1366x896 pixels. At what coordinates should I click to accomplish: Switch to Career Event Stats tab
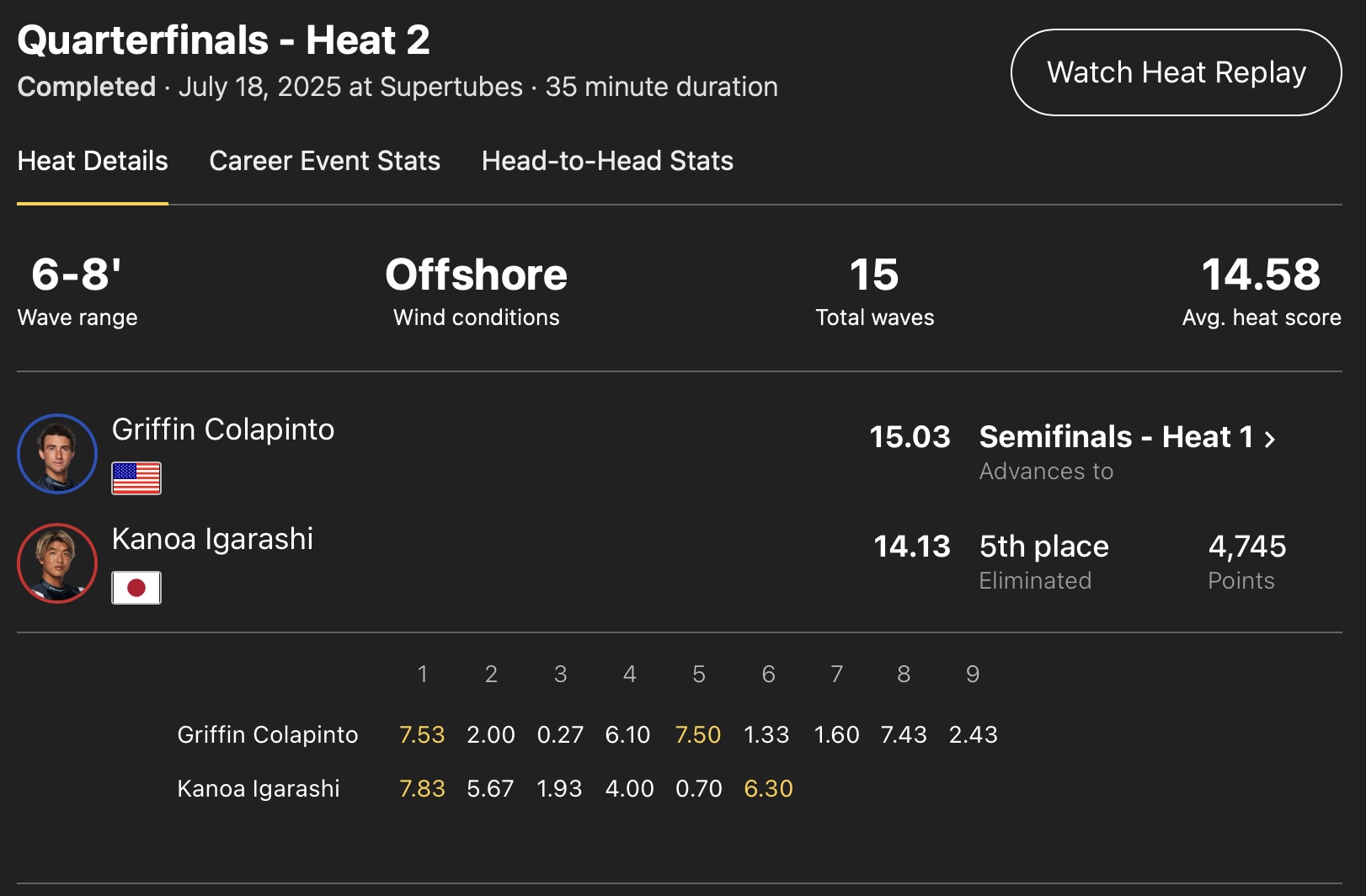point(324,161)
